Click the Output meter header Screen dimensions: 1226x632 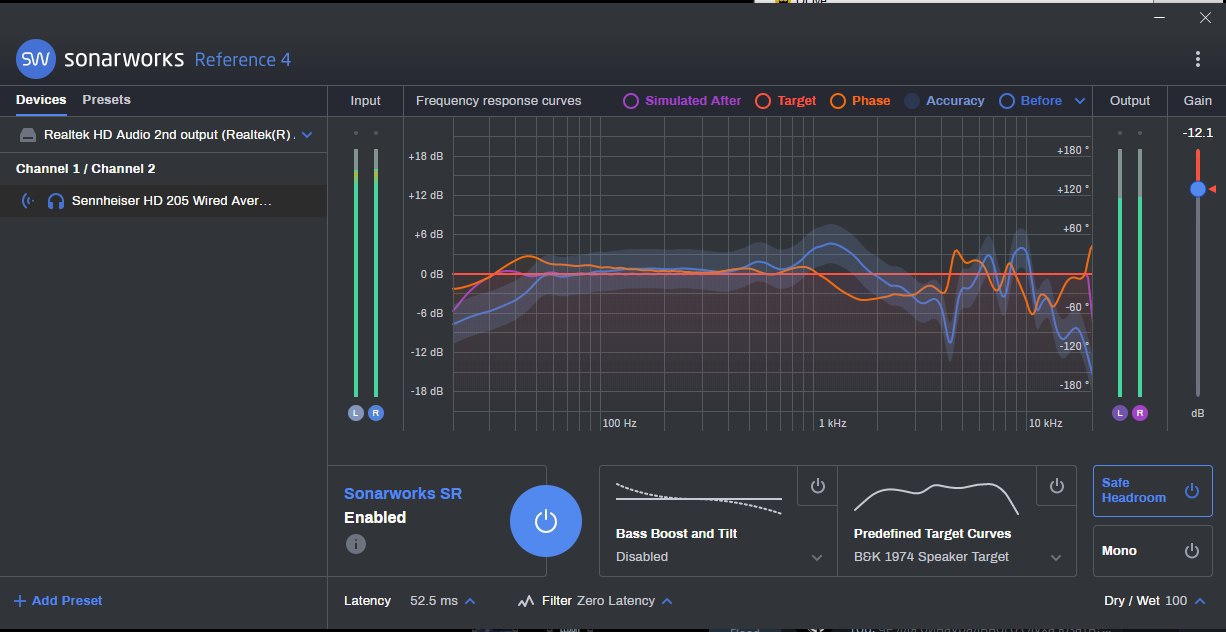click(1130, 101)
